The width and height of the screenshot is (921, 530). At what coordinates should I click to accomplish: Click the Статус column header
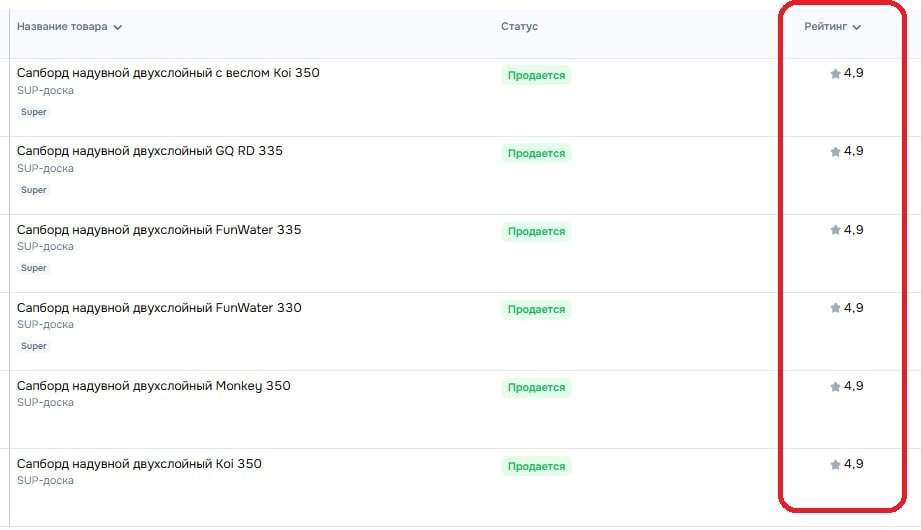(519, 27)
